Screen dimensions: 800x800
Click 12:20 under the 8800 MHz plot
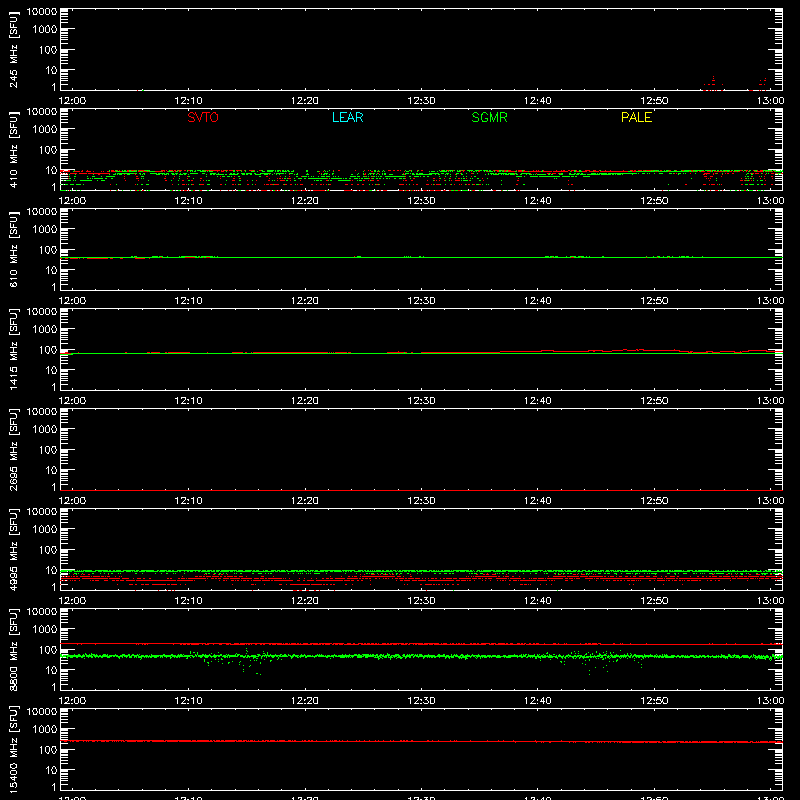(305, 701)
